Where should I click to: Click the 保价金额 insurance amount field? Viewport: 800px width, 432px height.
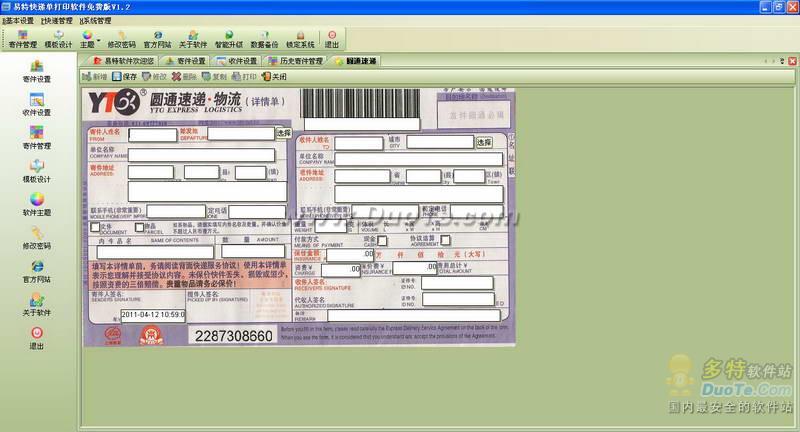click(x=350, y=255)
